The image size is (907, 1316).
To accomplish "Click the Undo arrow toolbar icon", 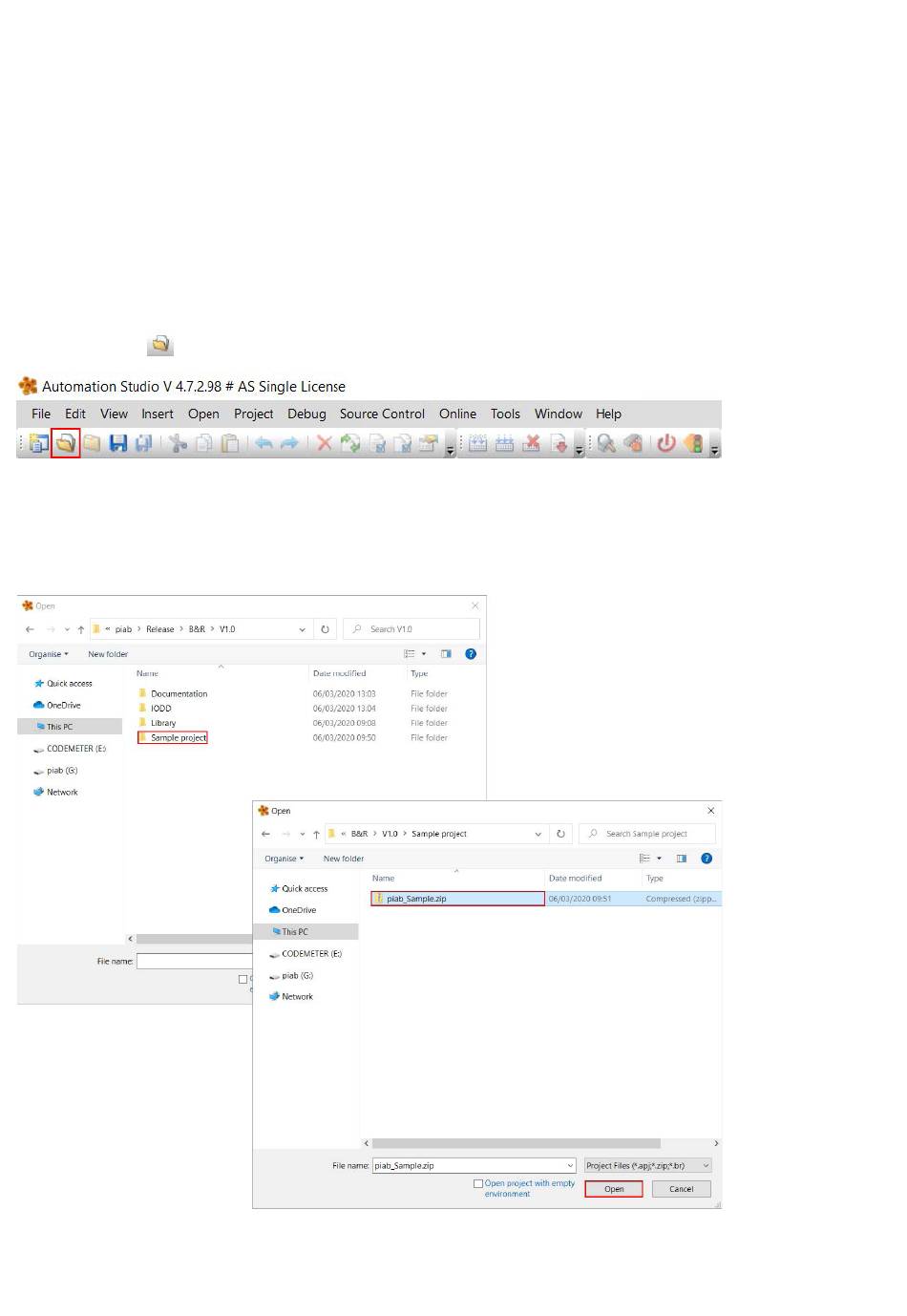I will click(x=264, y=443).
